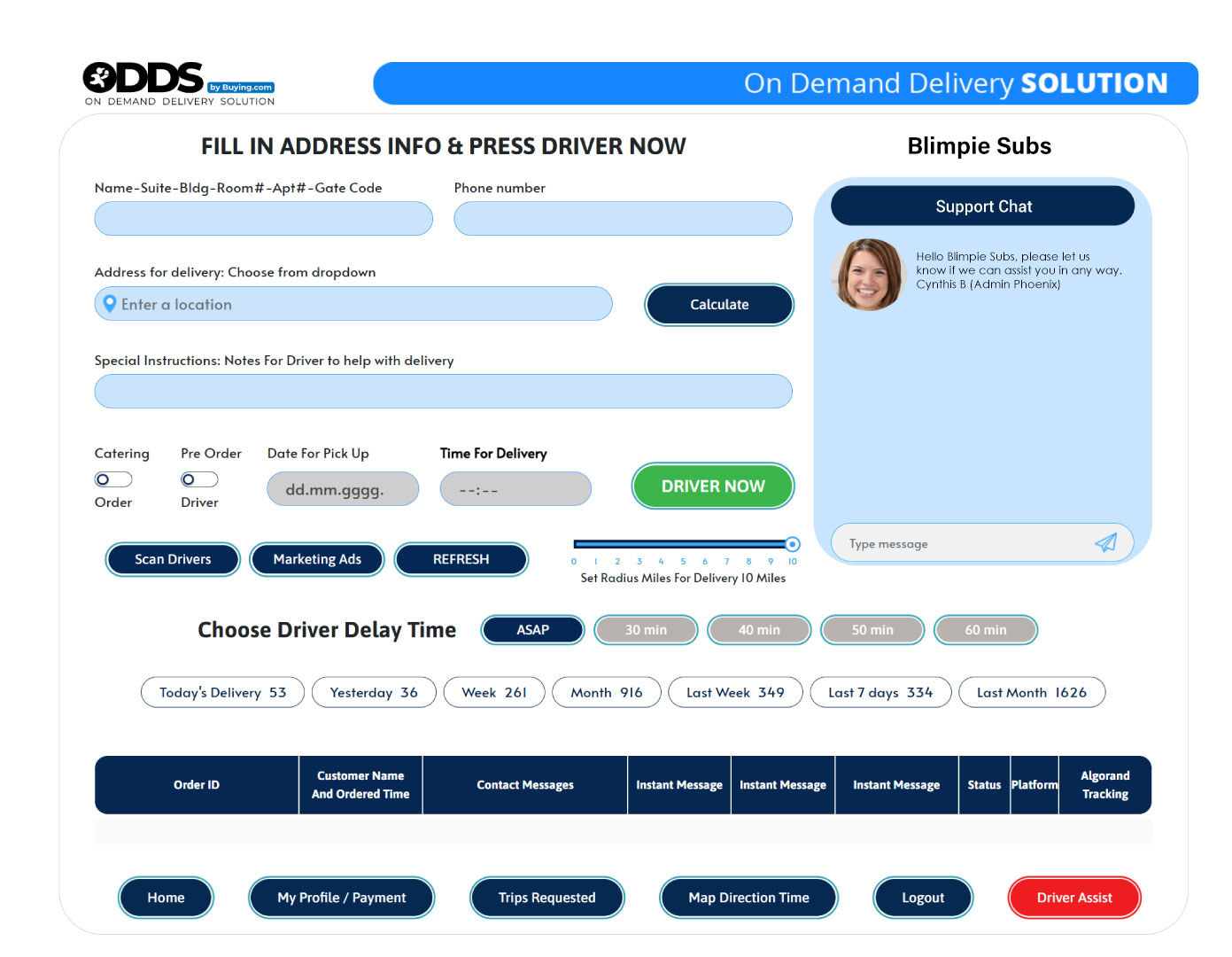
Task: Open the Time For Delivery picker
Action: tap(515, 489)
